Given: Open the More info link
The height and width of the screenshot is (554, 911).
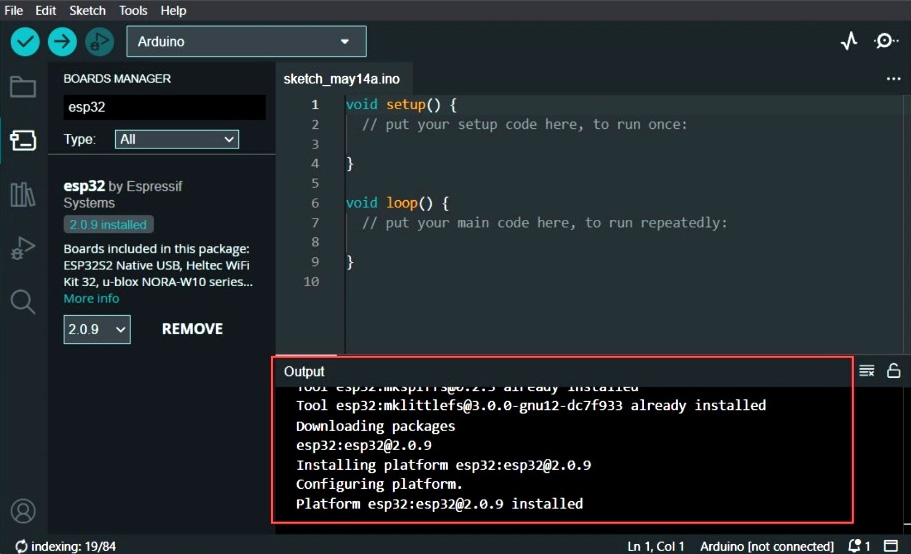Looking at the screenshot, I should tap(91, 298).
